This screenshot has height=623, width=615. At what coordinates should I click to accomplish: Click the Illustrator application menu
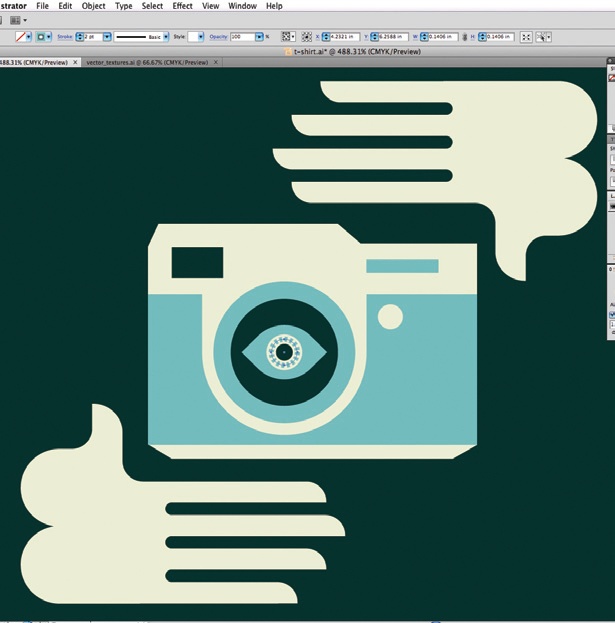tap(14, 6)
